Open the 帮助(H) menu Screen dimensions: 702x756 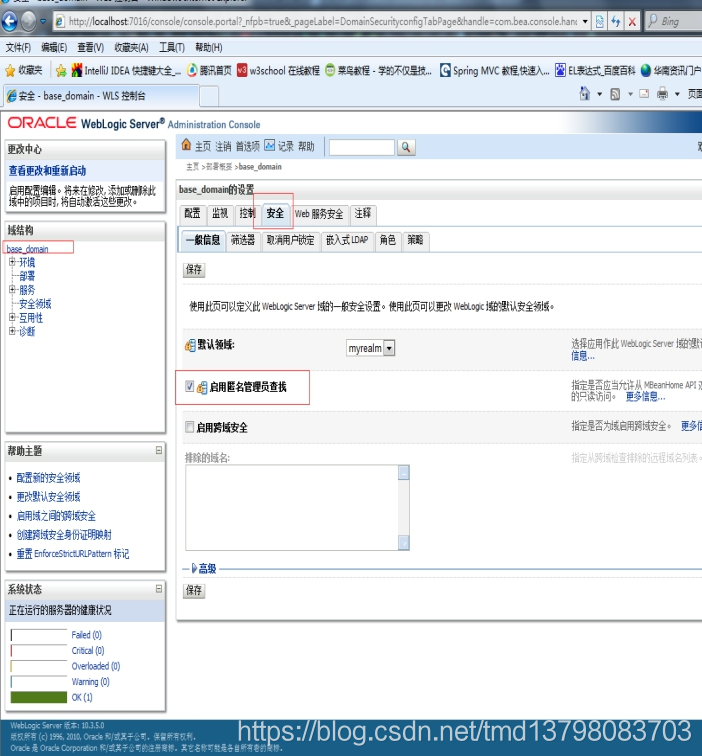(209, 47)
